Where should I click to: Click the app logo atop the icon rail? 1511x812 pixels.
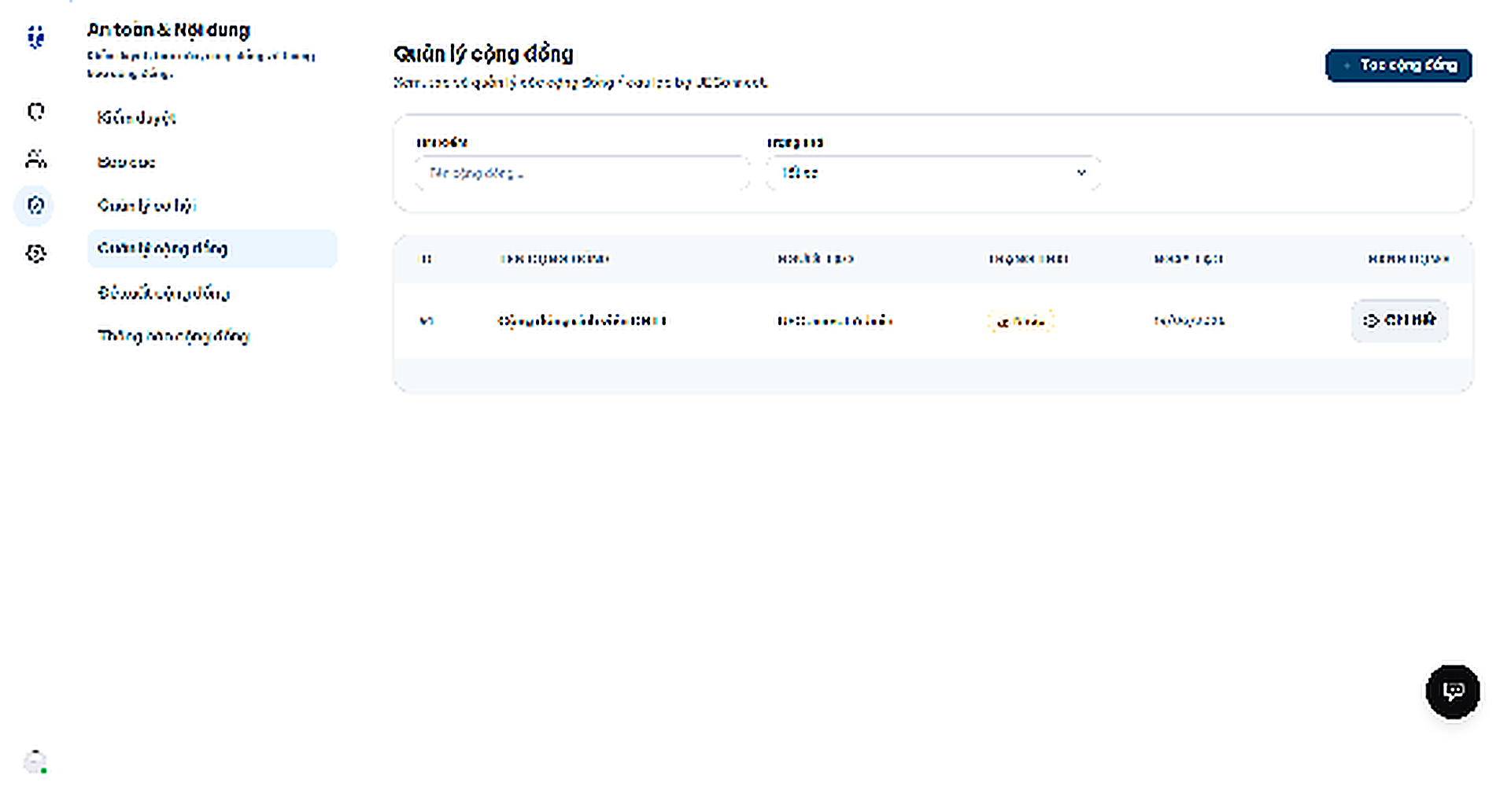35,37
